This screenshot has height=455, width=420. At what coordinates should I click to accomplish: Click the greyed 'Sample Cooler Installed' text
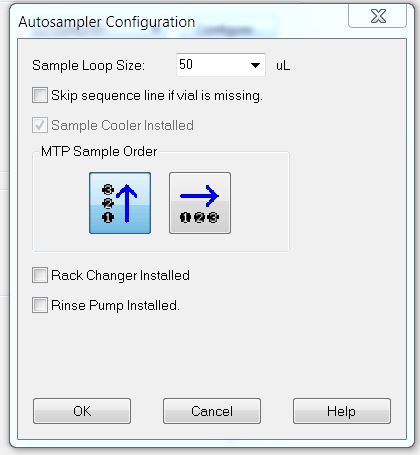pos(122,125)
